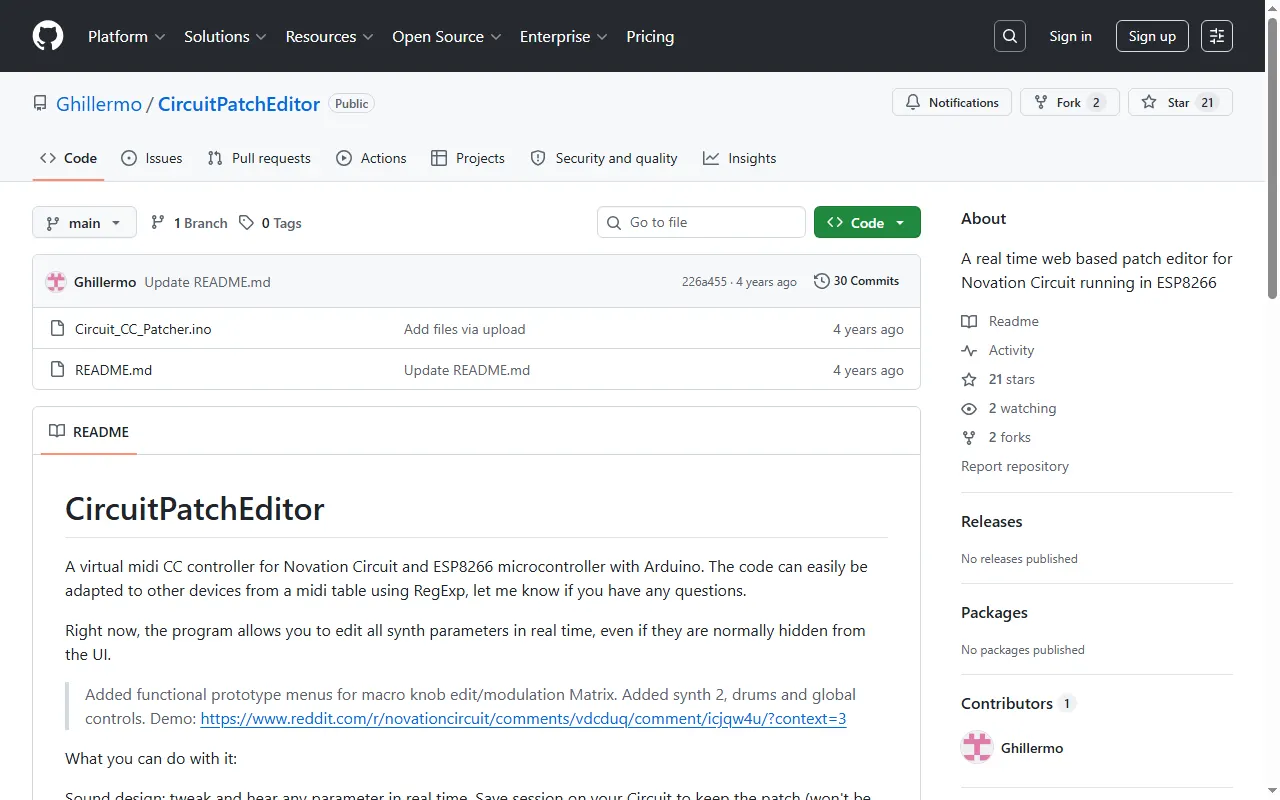1280x800 pixels.
Task: Expand the Solutions menu
Action: [x=225, y=36]
